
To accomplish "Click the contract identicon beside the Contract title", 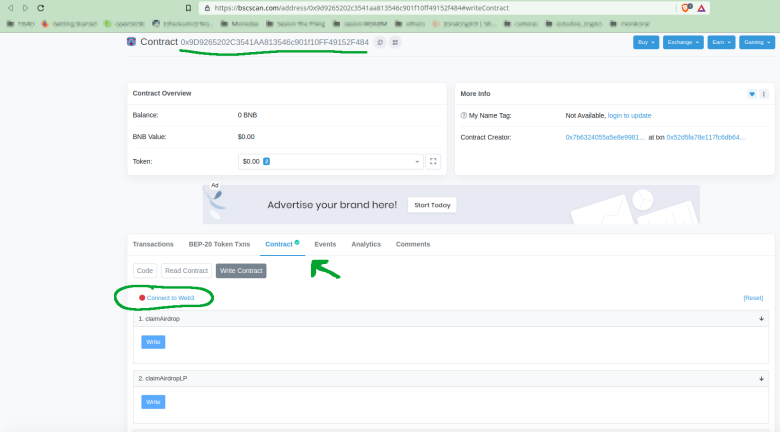I will [x=131, y=42].
